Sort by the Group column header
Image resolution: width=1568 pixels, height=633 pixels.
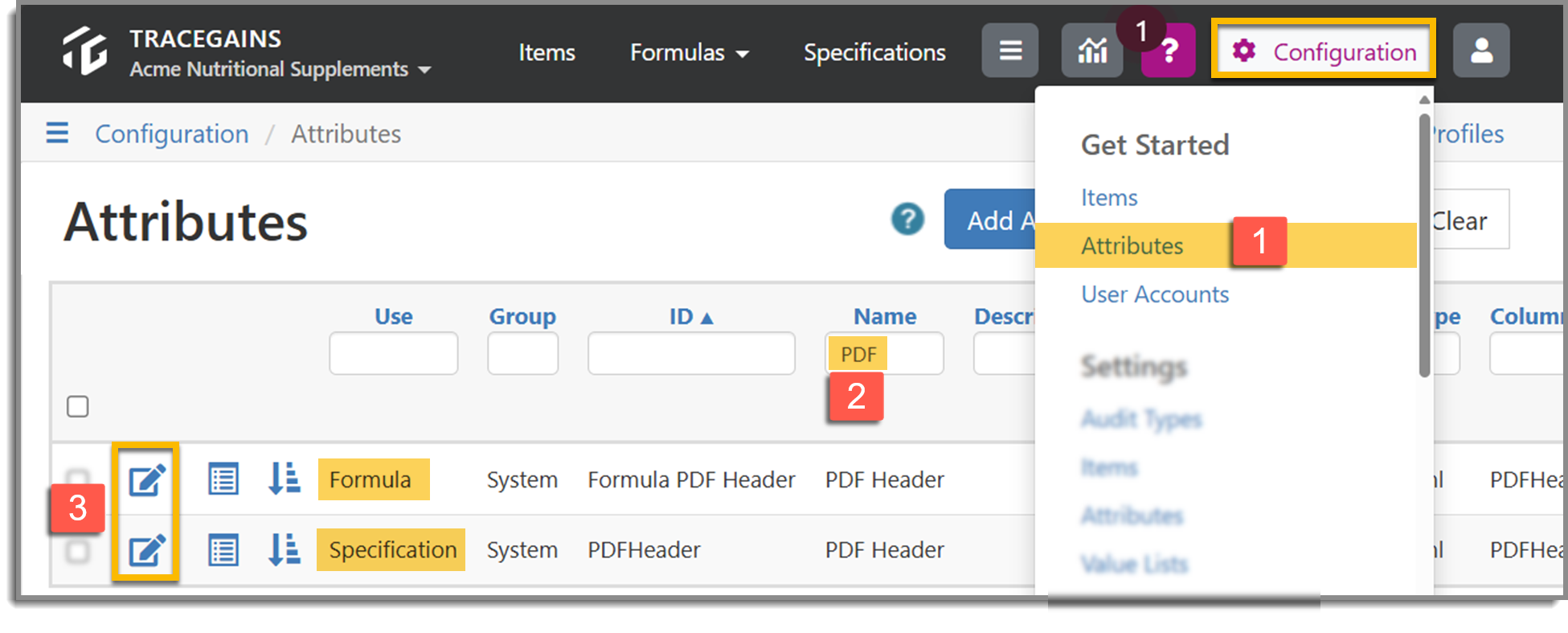(522, 316)
